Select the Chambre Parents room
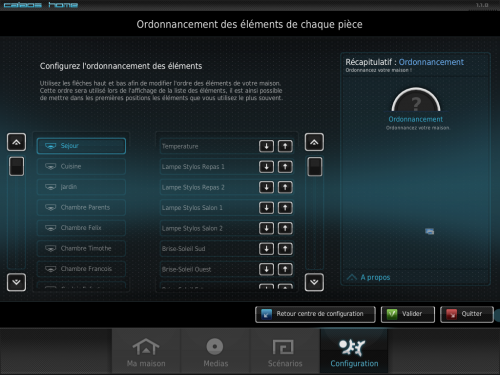The height and width of the screenshot is (375, 500). [81, 207]
